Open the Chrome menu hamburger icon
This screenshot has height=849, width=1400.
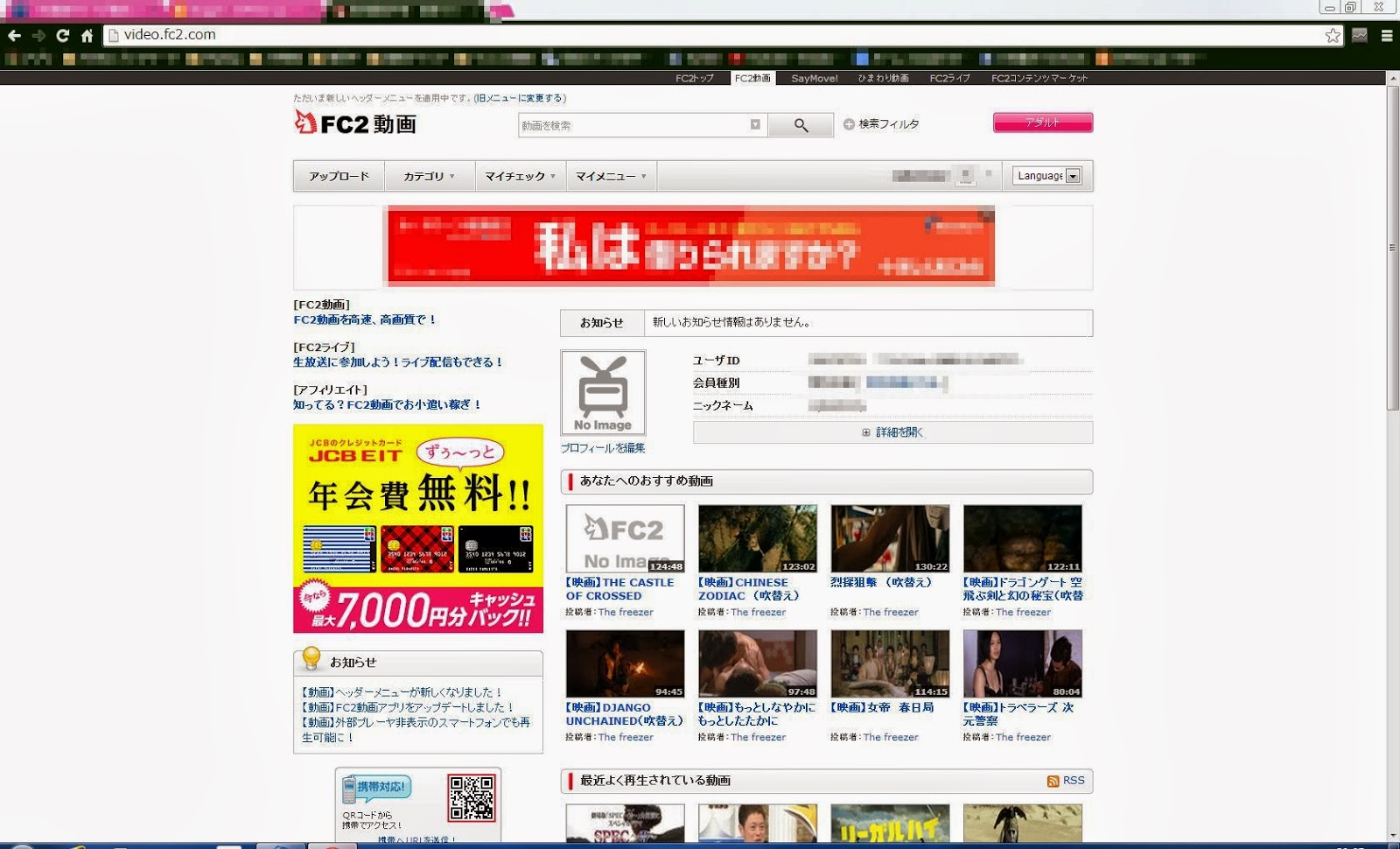click(x=1387, y=35)
